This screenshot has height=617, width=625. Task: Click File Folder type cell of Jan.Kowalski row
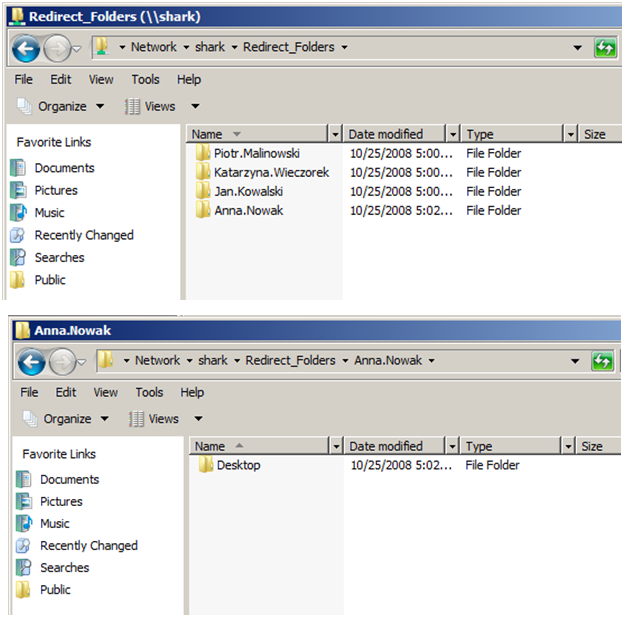pyautogui.click(x=493, y=191)
